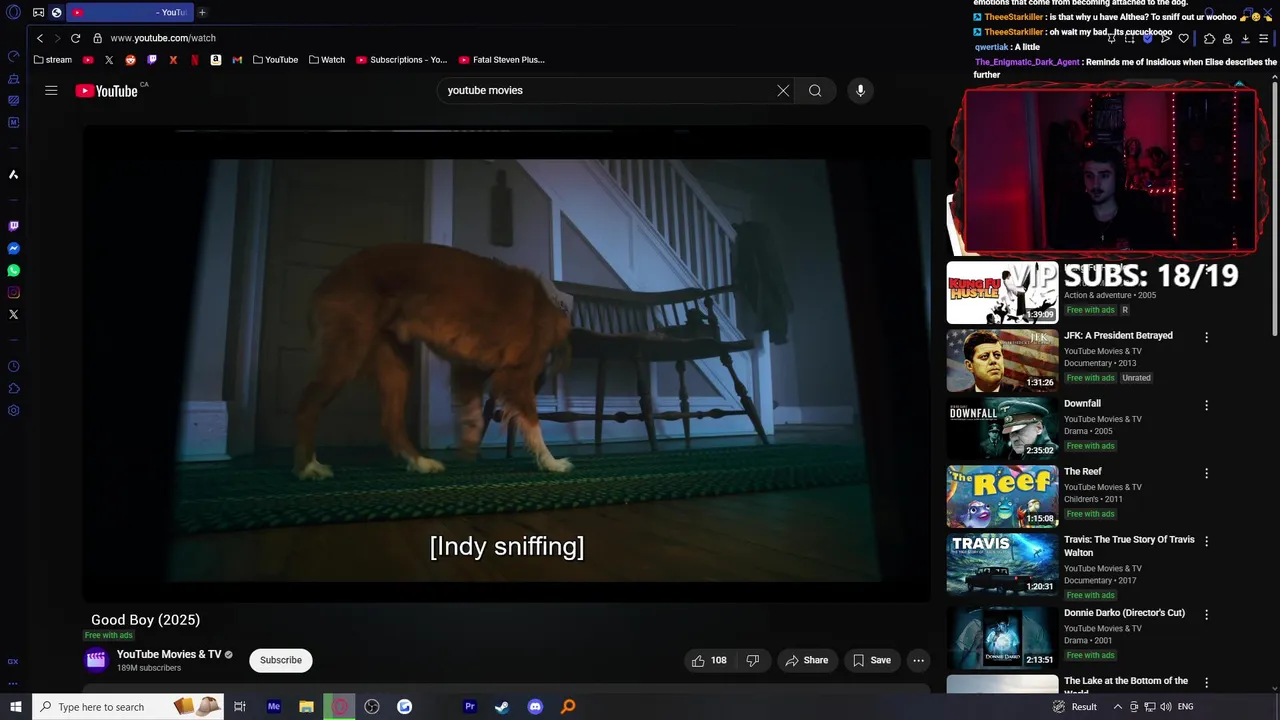
Task: Play the Kung Fu Hustle thumbnail
Action: pos(1002,293)
